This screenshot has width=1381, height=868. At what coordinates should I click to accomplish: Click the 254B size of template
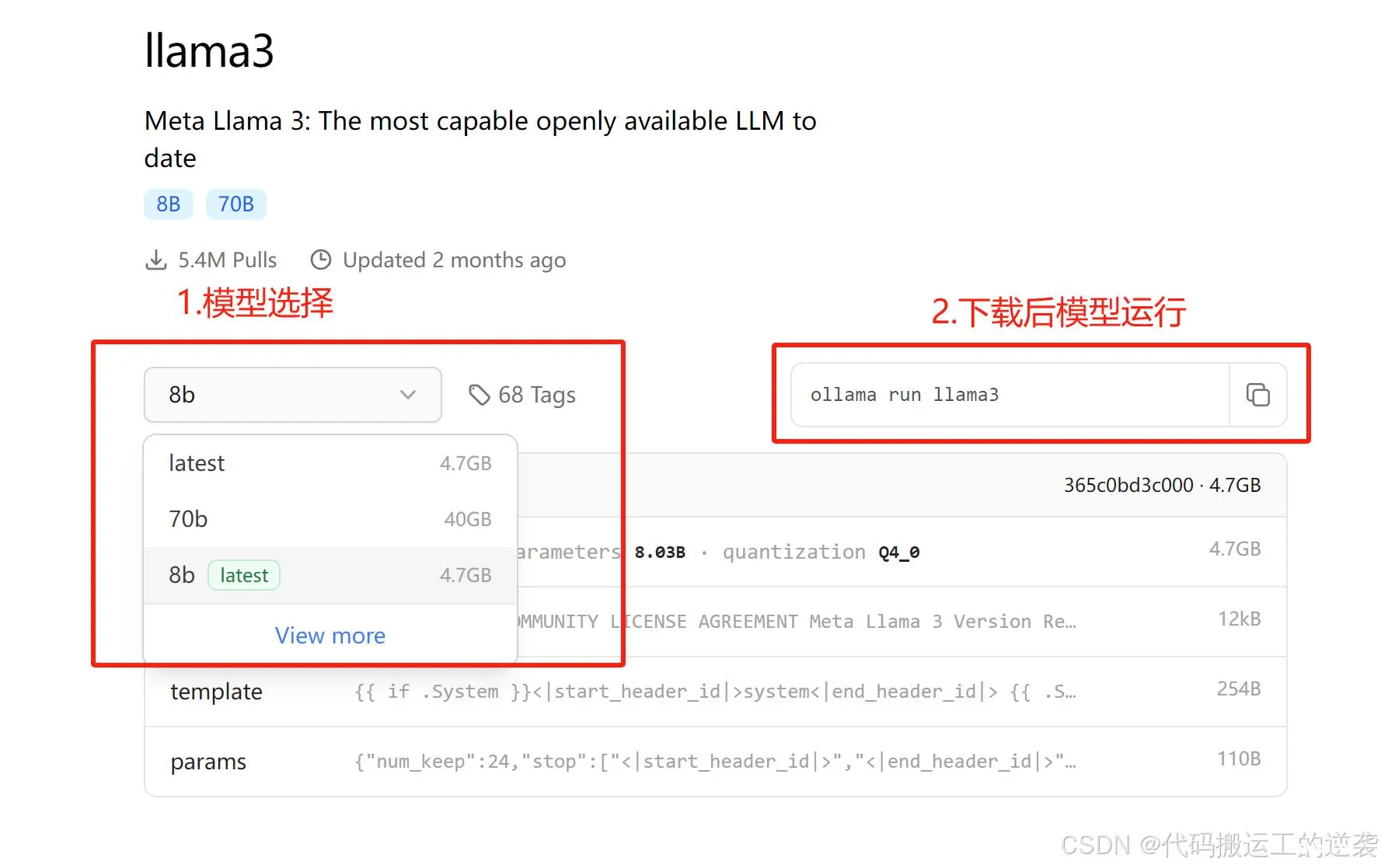pyautogui.click(x=1239, y=688)
